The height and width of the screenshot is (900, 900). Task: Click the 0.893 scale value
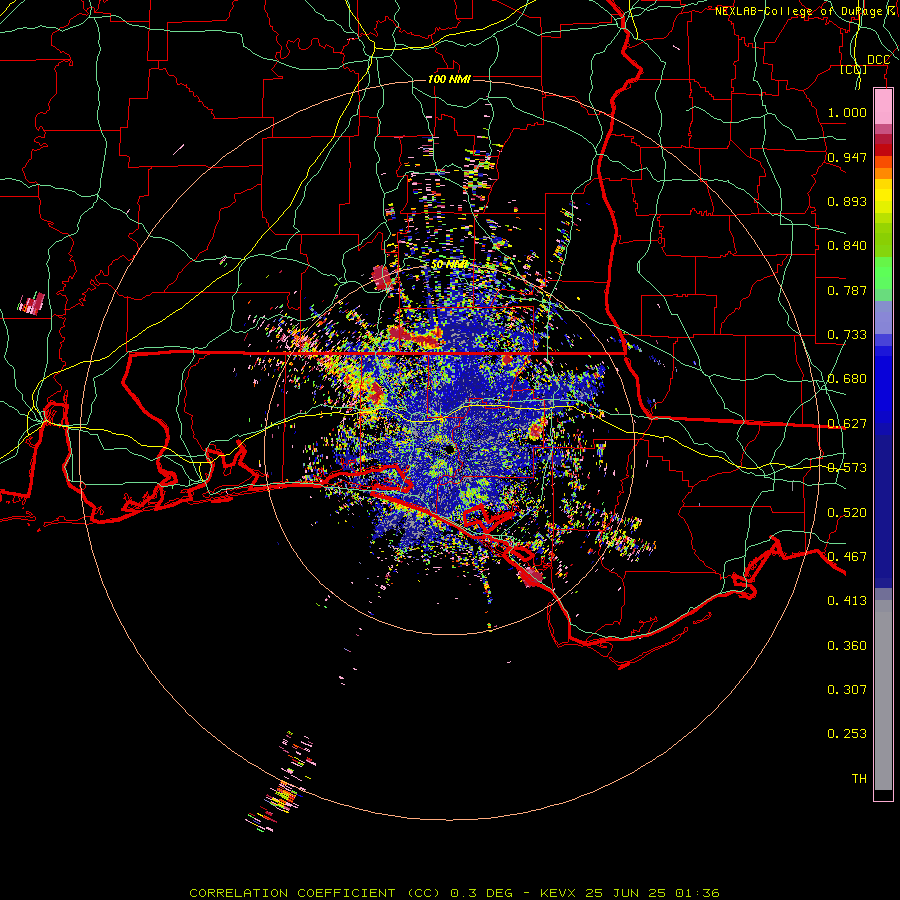[847, 201]
